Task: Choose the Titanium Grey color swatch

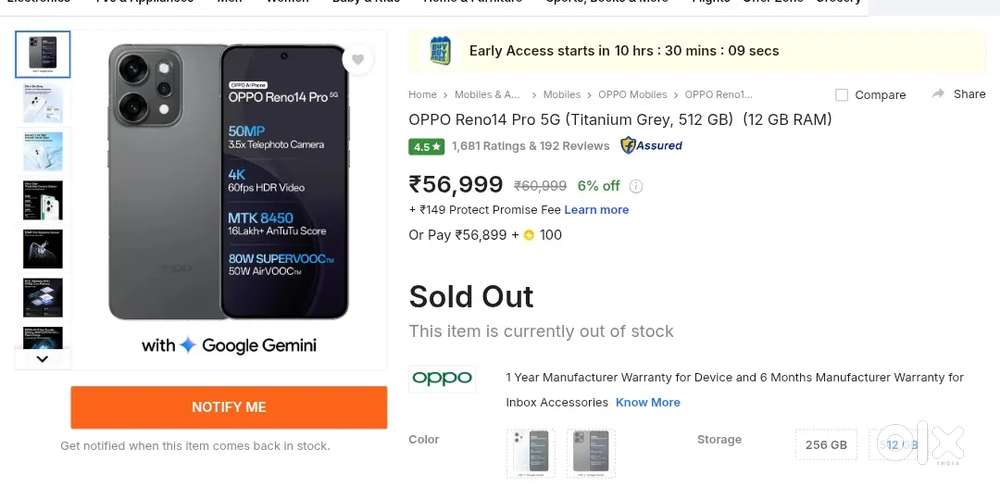Action: 590,452
